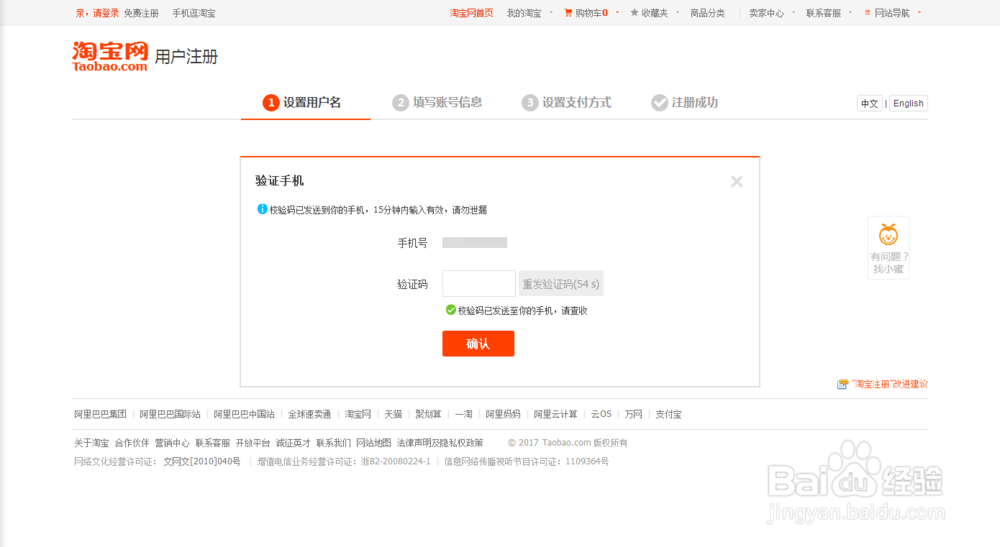
Task: Click the green checkmark success icon
Action: [450, 310]
